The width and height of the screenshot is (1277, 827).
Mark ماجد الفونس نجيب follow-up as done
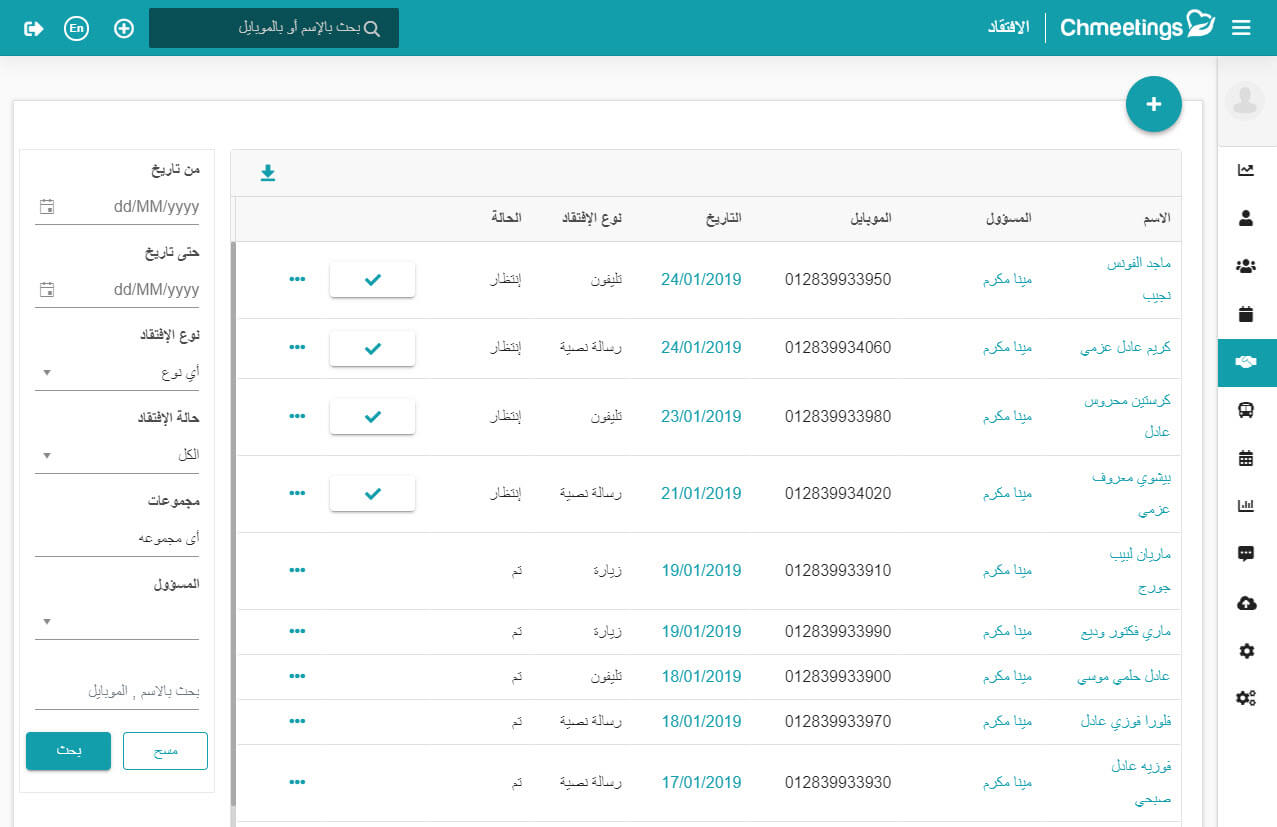pos(372,280)
